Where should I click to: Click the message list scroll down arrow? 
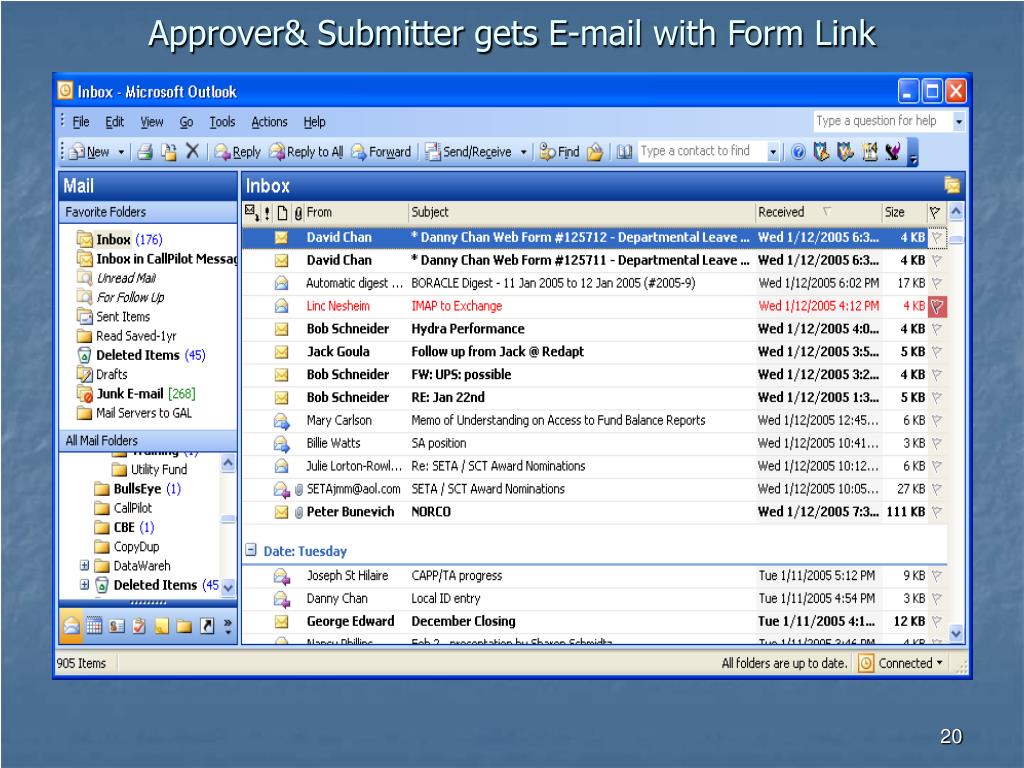pyautogui.click(x=956, y=633)
